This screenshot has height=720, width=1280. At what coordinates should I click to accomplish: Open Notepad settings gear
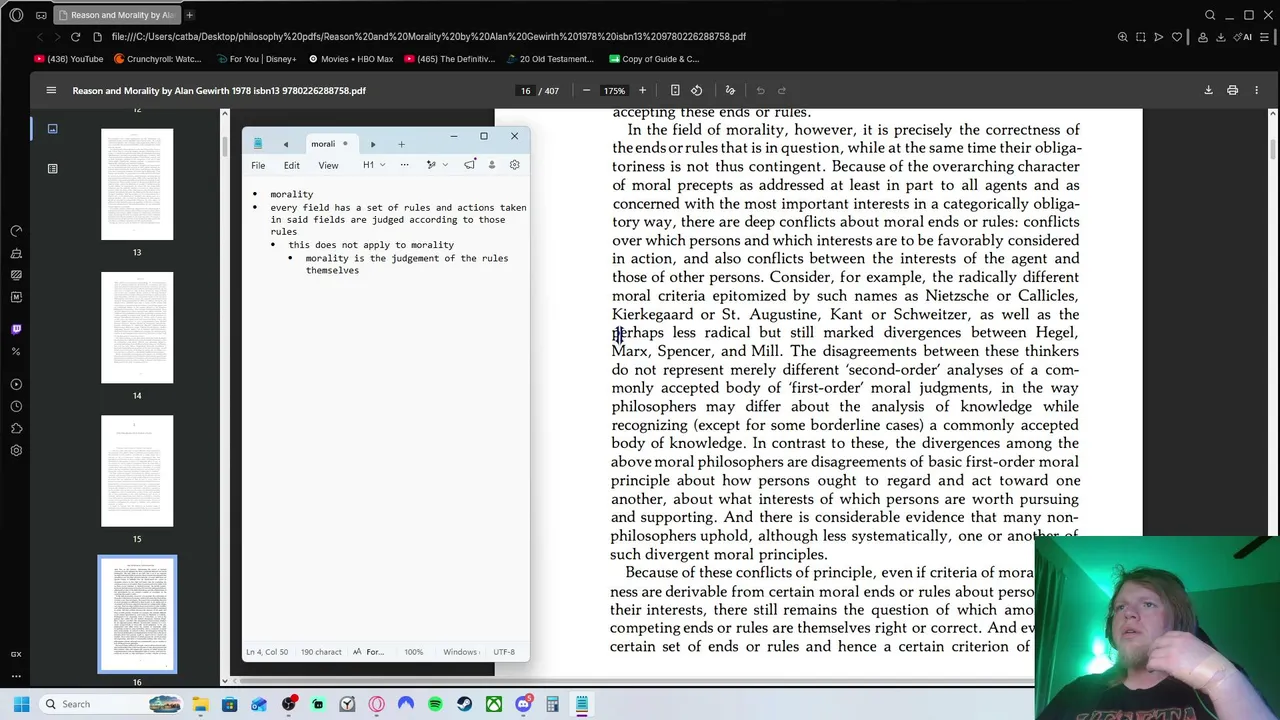pos(514,165)
